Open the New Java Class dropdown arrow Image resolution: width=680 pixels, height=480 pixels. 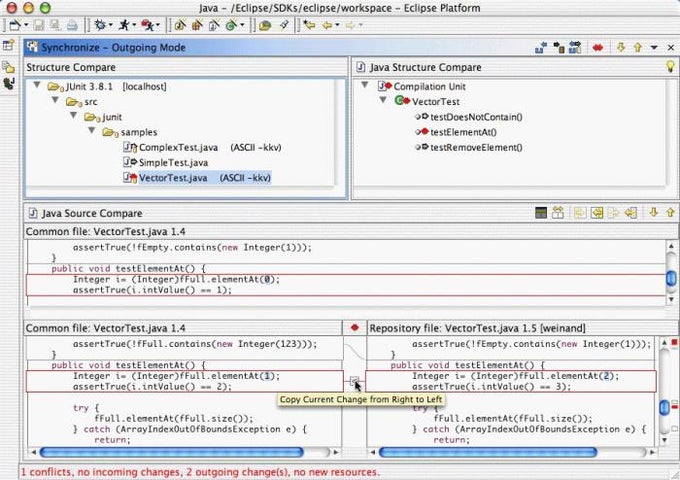tap(242, 25)
